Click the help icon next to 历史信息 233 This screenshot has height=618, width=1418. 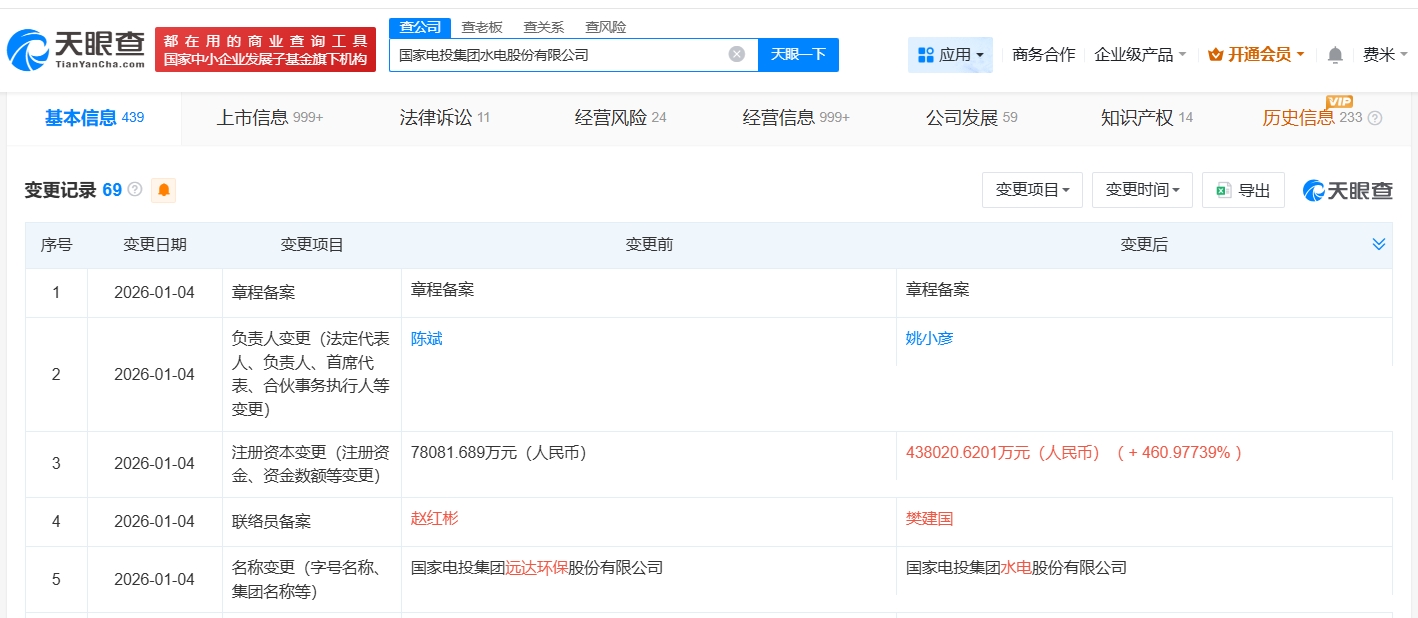[1375, 118]
